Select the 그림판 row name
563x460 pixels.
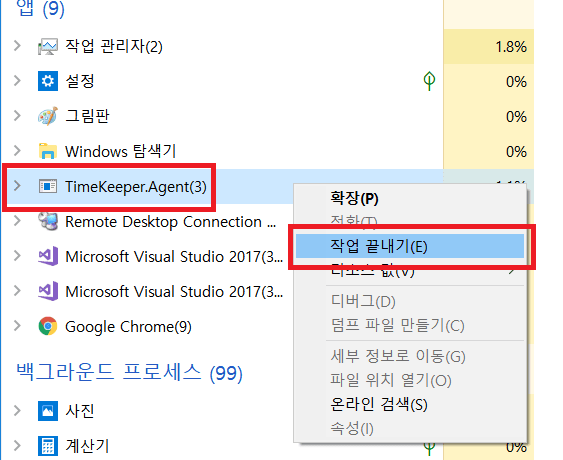point(87,116)
